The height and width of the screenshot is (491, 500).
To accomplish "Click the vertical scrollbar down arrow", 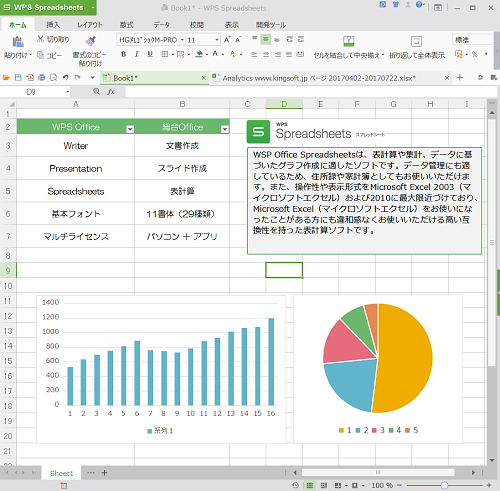I will click(492, 460).
